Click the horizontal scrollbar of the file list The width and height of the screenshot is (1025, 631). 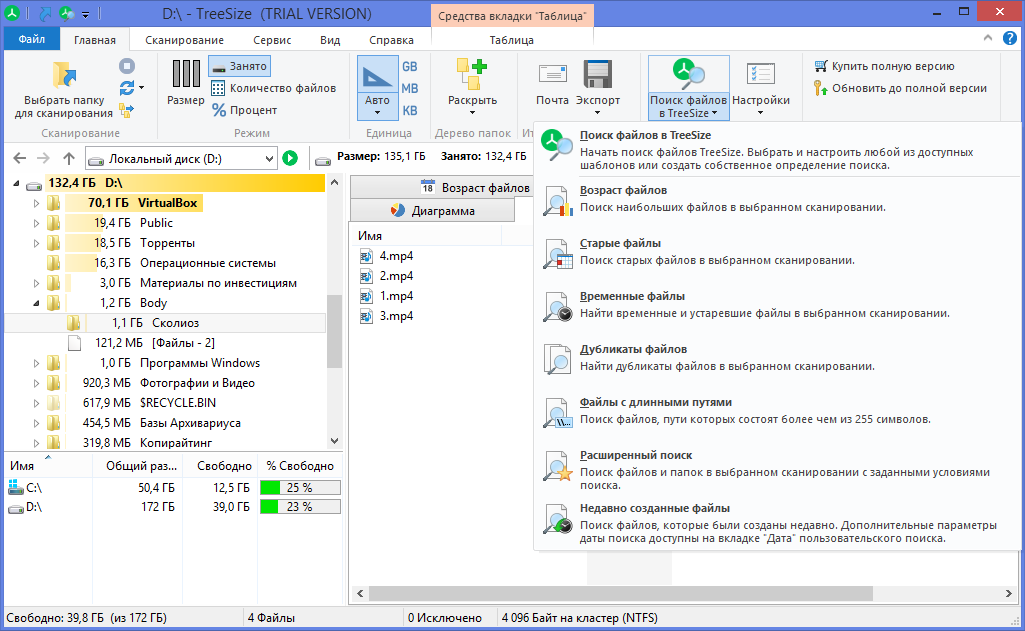pos(620,593)
